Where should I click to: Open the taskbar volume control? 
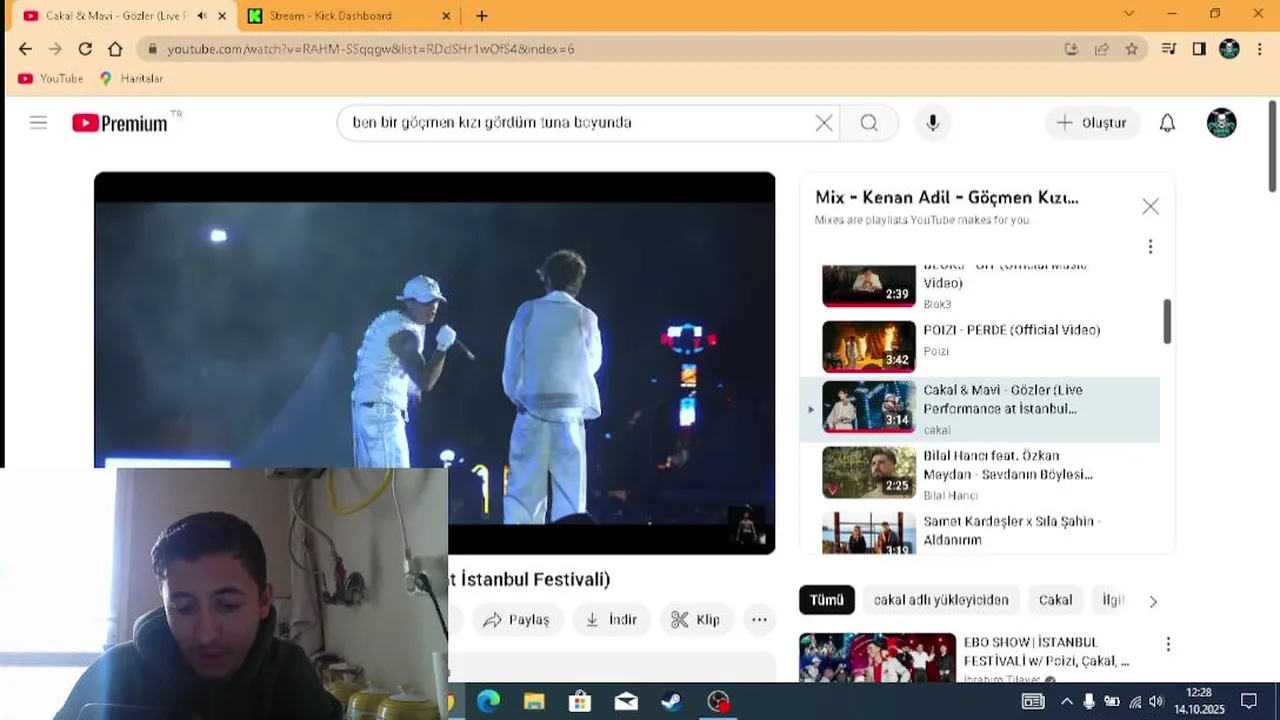click(1156, 701)
